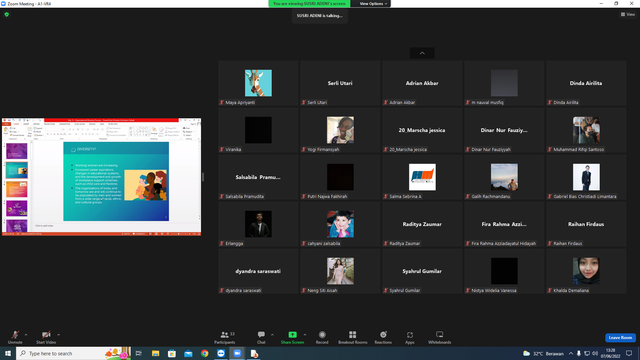Image resolution: width=640 pixels, height=360 pixels.
Task: Expand video options arrow beside Start Video
Action: coord(58,335)
